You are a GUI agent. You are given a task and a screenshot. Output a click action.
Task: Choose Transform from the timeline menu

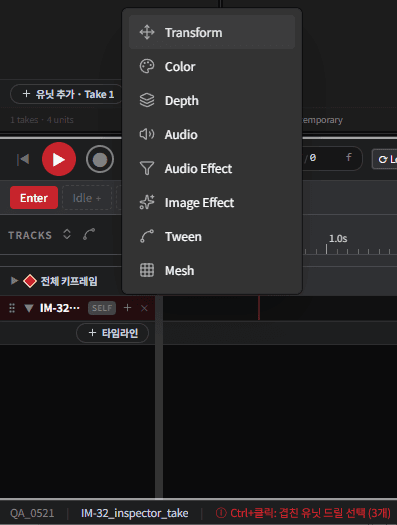pyautogui.click(x=212, y=32)
